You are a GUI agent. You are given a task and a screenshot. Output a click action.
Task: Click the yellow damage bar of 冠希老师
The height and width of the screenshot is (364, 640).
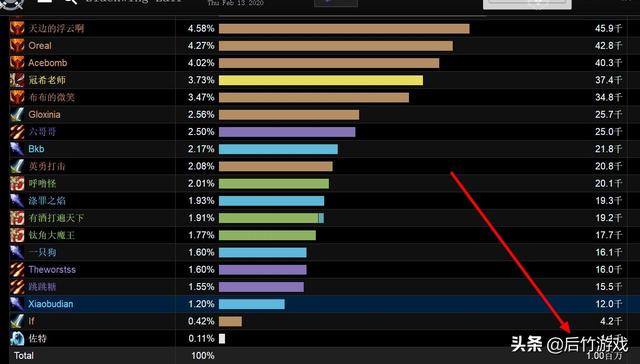pyautogui.click(x=321, y=80)
